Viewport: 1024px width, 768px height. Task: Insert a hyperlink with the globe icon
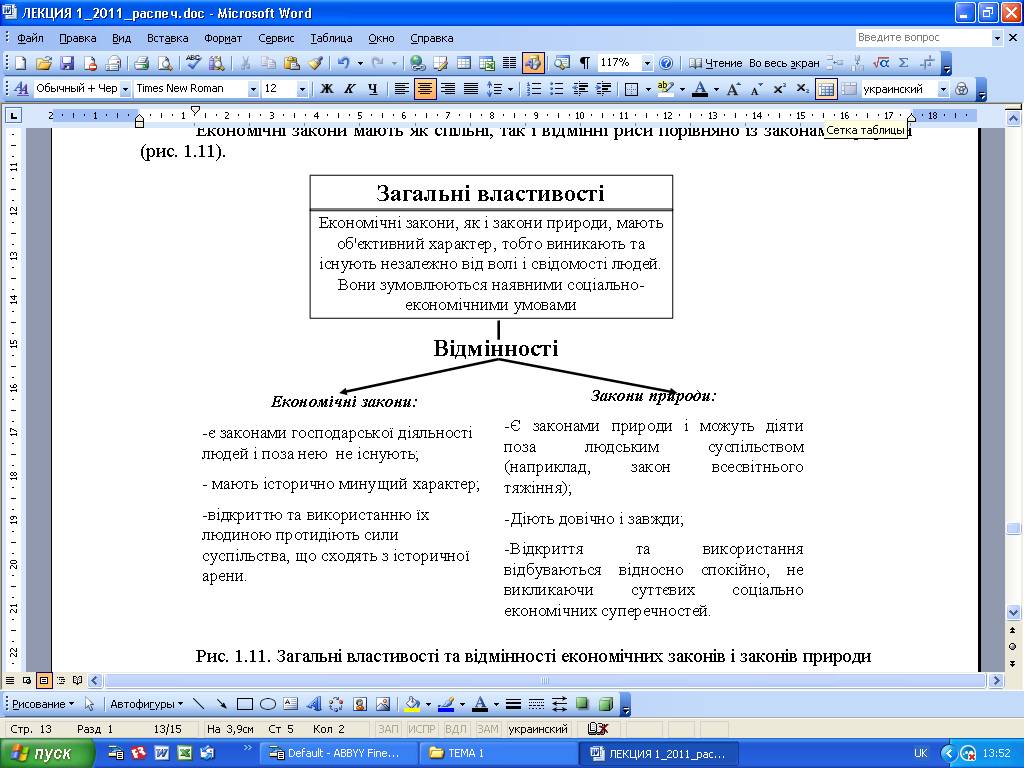click(x=417, y=63)
